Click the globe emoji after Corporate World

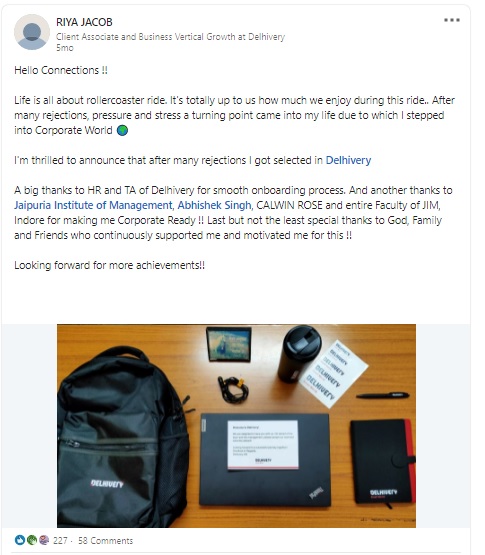tap(122, 131)
